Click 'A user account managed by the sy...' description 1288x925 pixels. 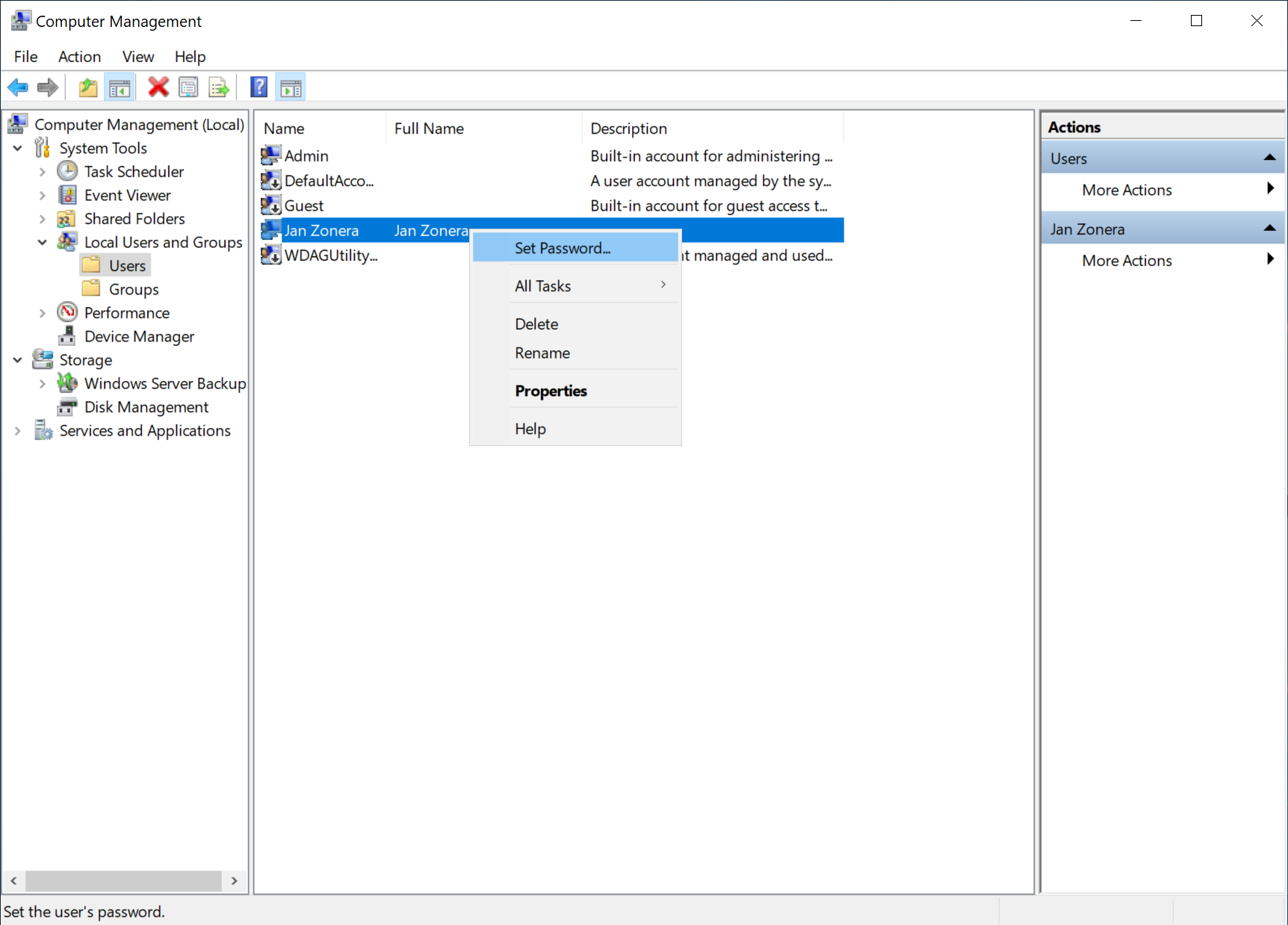(710, 181)
